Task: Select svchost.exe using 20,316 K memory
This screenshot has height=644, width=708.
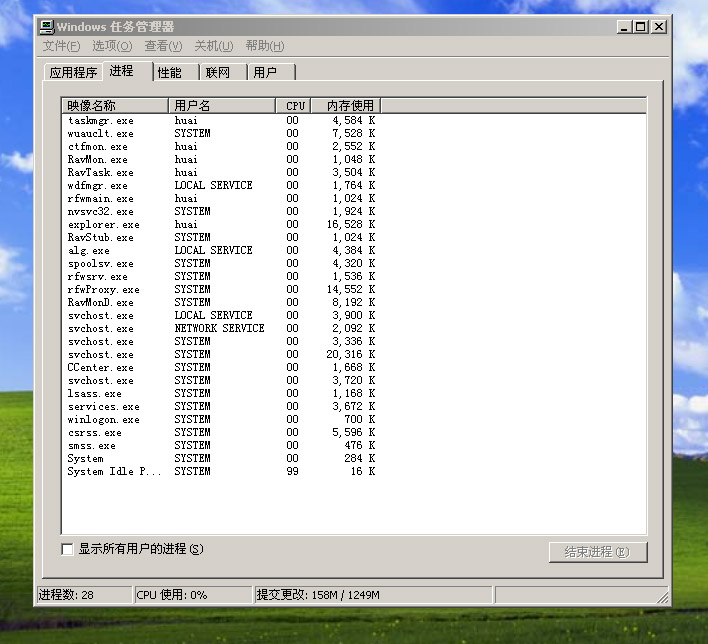Action: (221, 355)
